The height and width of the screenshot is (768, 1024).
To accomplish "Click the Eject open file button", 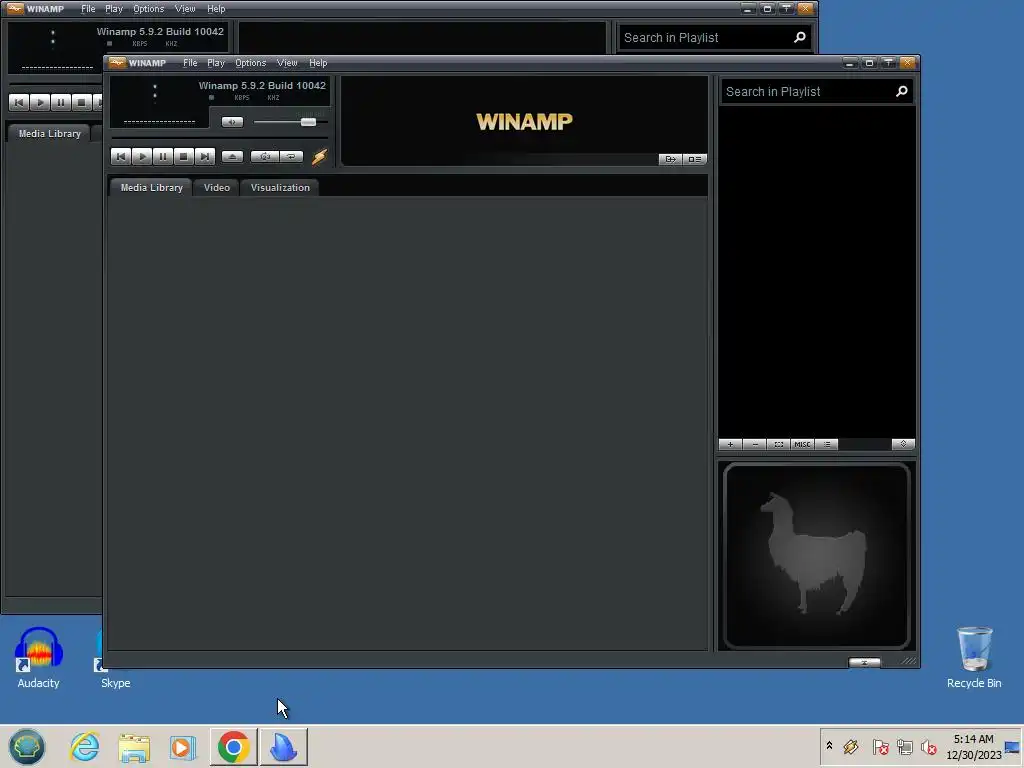I will (232, 157).
